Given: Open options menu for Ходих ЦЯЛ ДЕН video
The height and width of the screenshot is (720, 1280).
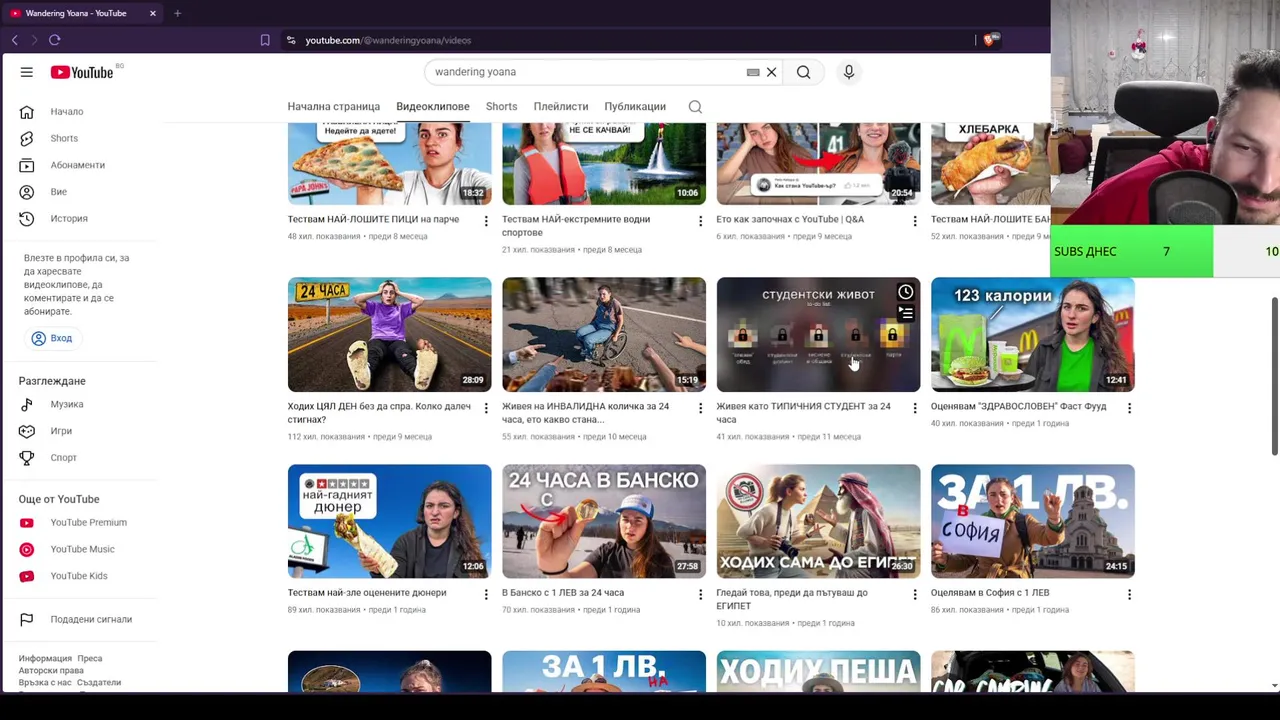Looking at the screenshot, I should point(486,408).
